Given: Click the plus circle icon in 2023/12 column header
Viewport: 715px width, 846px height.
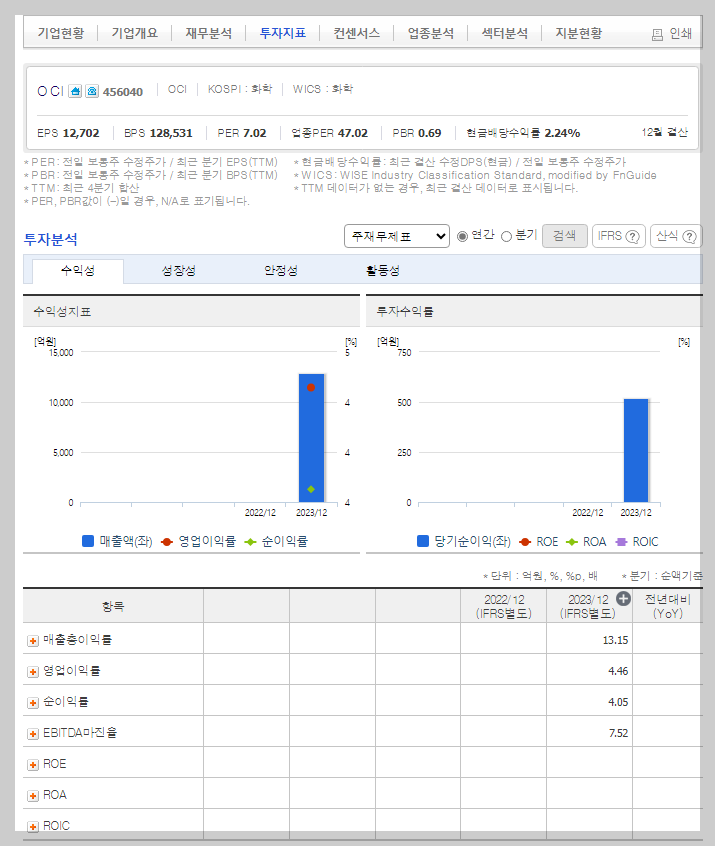Looking at the screenshot, I should tap(623, 598).
